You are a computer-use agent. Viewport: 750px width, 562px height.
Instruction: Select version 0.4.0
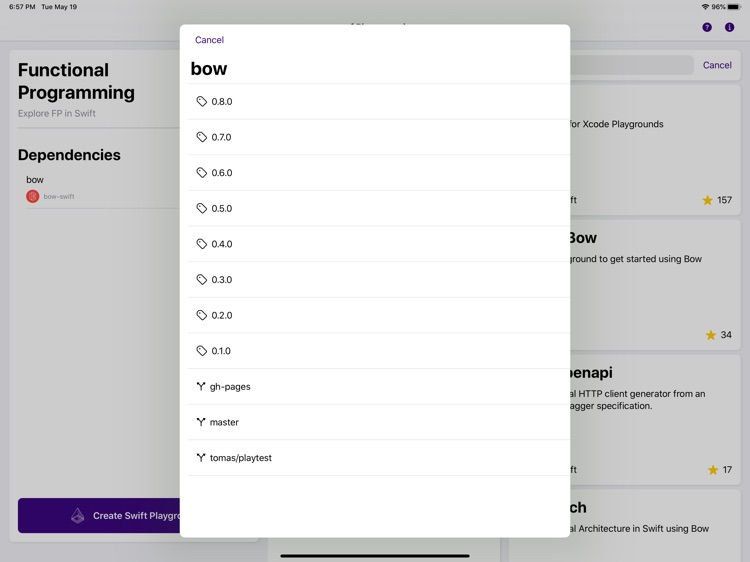tap(379, 244)
